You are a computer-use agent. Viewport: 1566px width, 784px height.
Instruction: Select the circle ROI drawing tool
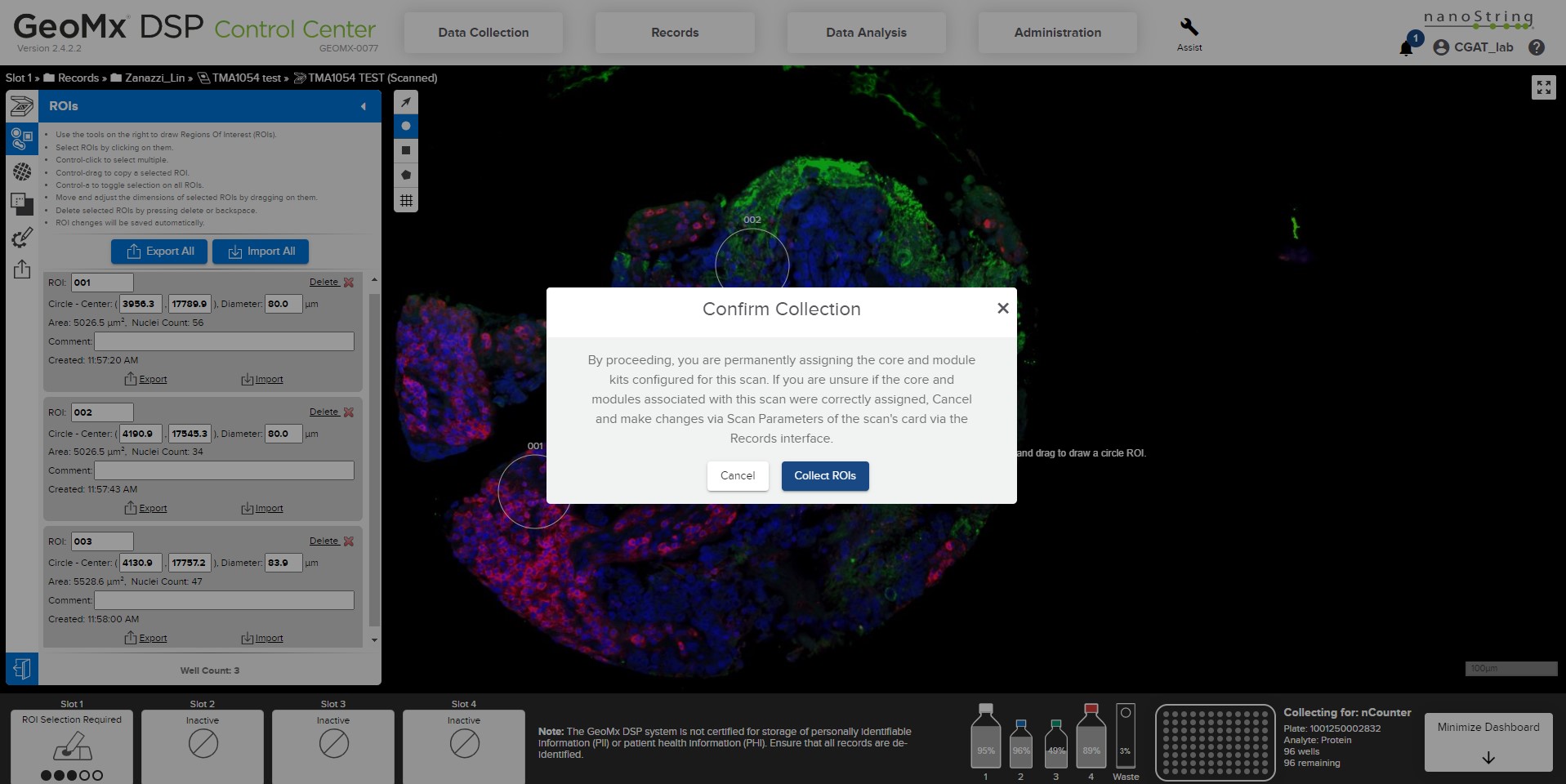[406, 127]
